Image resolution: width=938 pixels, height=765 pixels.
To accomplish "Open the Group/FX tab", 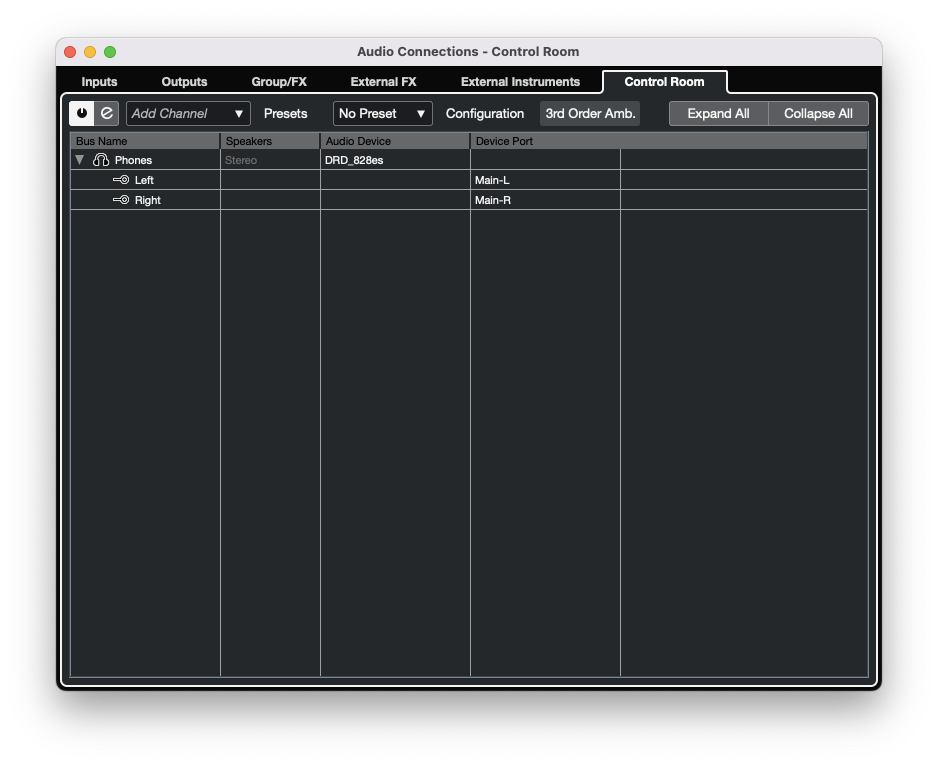I will coord(278,82).
